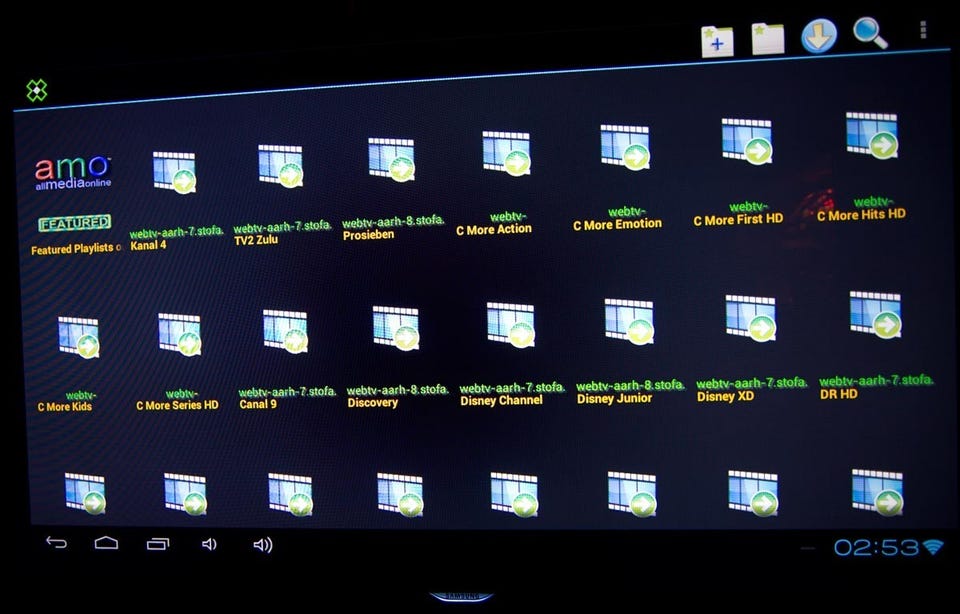Image resolution: width=960 pixels, height=614 pixels.
Task: Click the 'C More Emotion' label
Action: (617, 225)
